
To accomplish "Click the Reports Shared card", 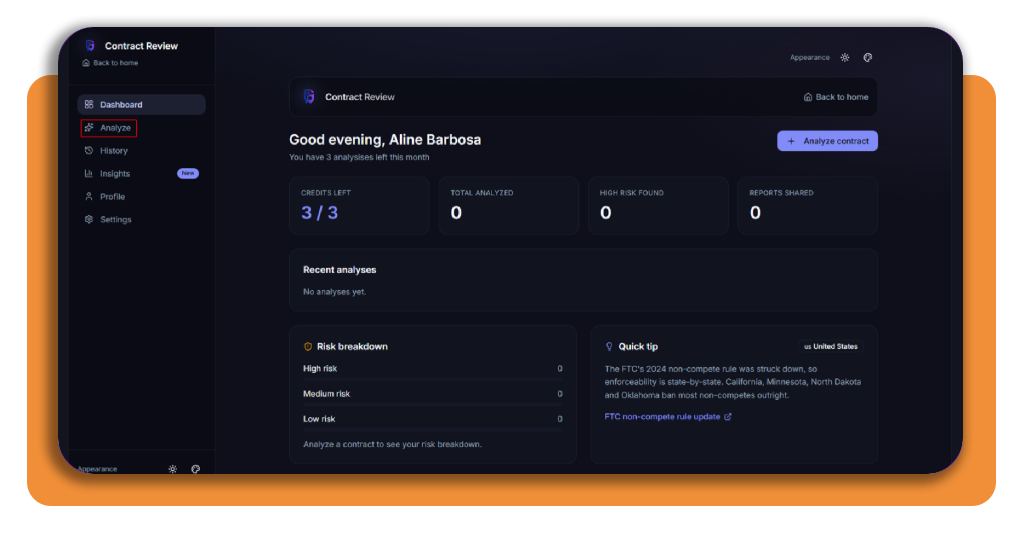I will tap(808, 206).
